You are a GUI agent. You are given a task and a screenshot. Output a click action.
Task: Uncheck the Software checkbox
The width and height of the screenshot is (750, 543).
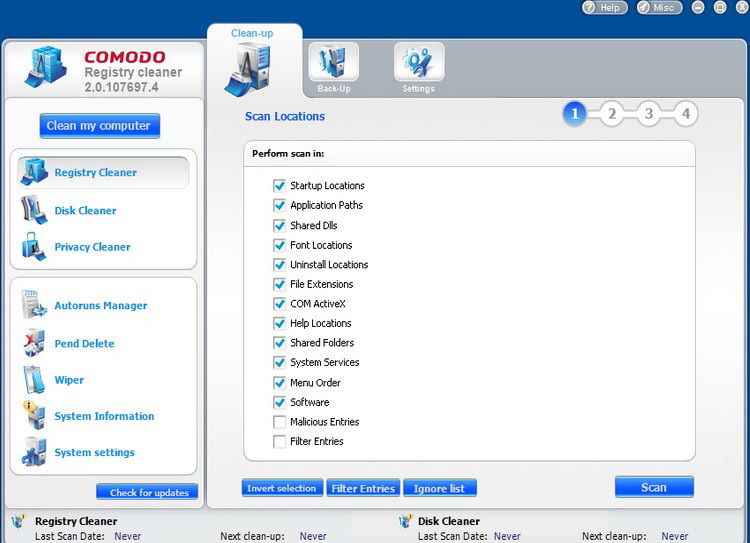click(x=279, y=402)
